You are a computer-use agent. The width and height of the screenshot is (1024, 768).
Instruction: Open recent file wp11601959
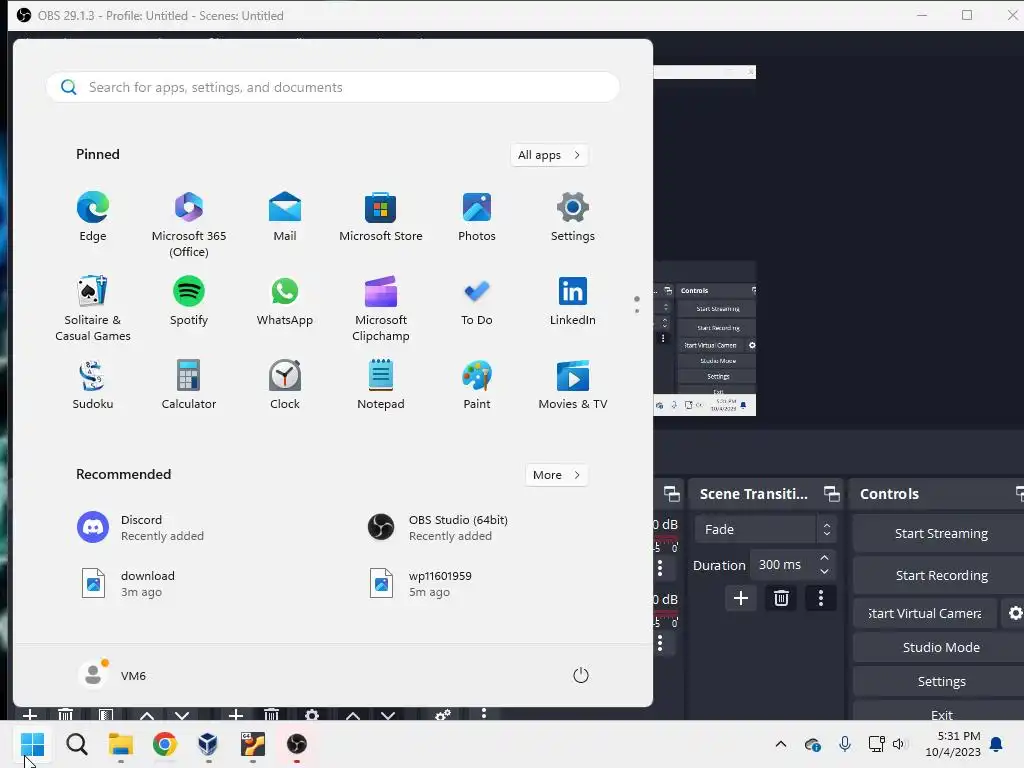click(420, 584)
